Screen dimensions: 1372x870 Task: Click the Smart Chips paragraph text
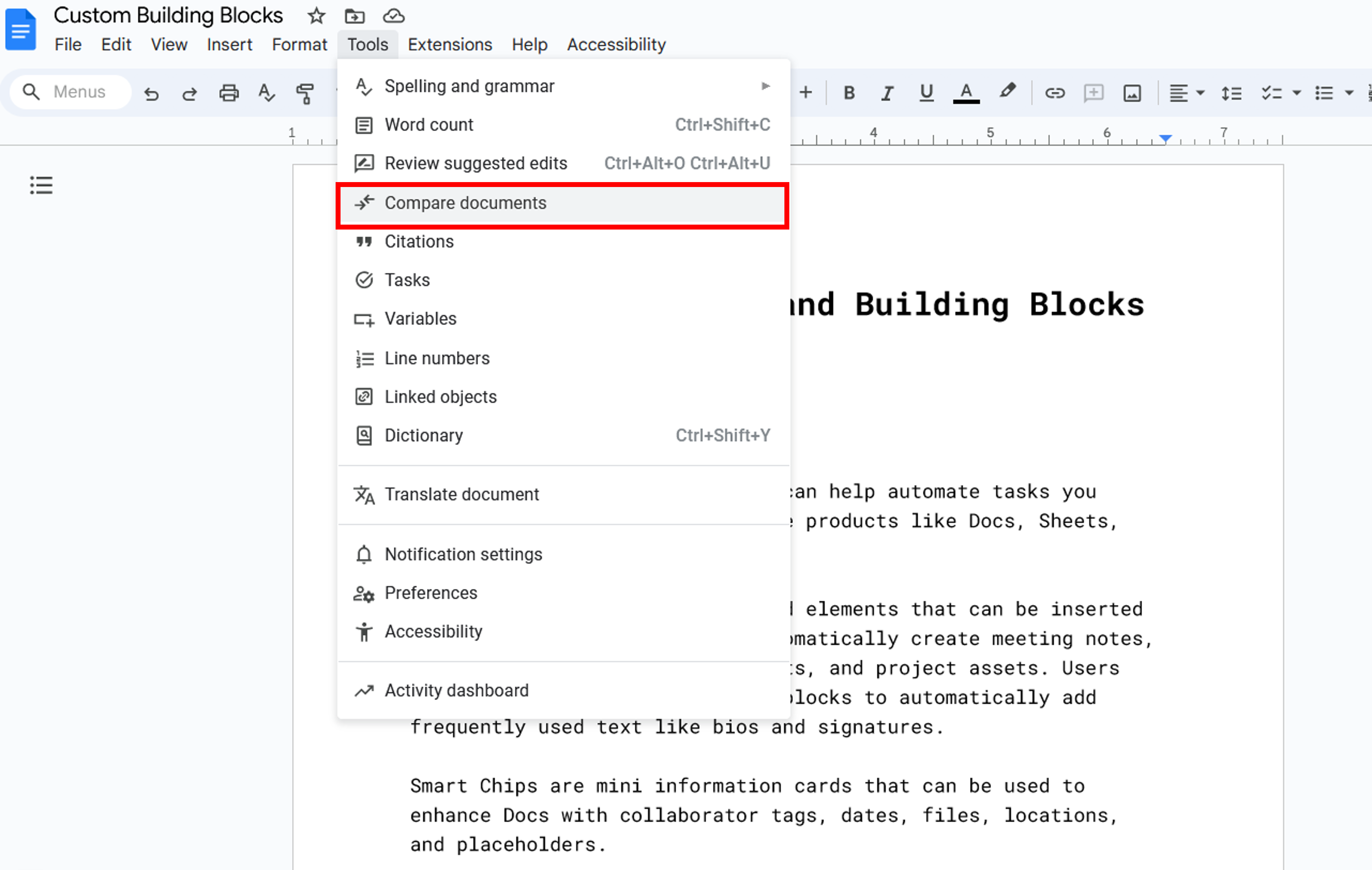[763, 815]
